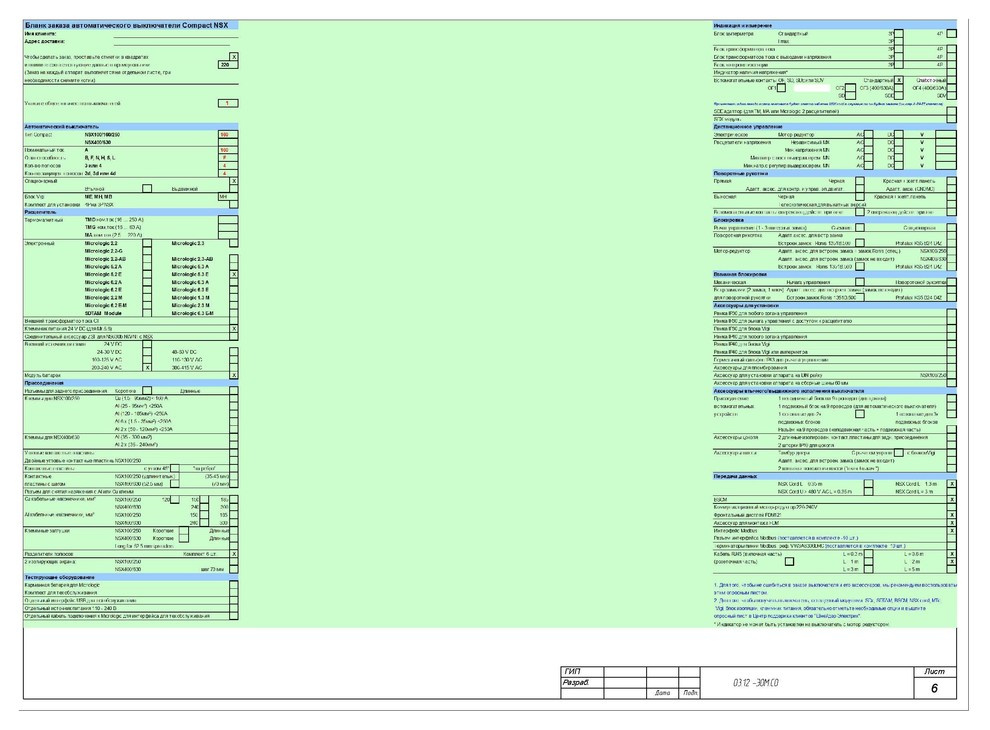
Task: Click the value field for NSX100/160/250 type
Action: tap(227, 135)
